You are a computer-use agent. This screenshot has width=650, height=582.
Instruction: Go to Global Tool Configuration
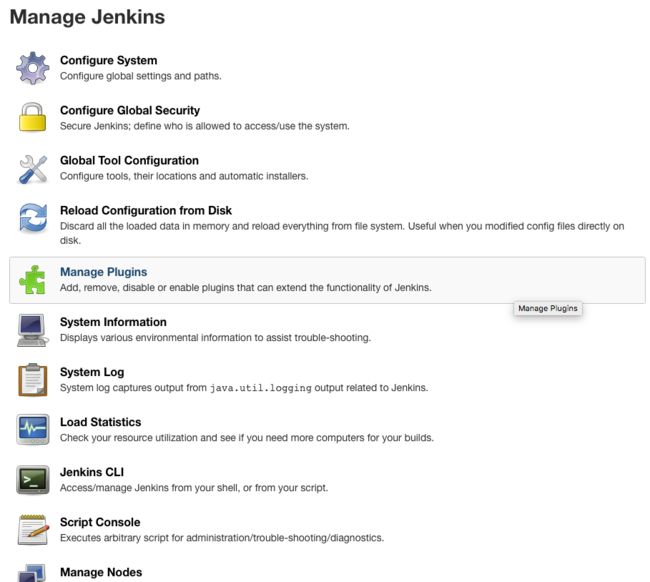click(129, 160)
